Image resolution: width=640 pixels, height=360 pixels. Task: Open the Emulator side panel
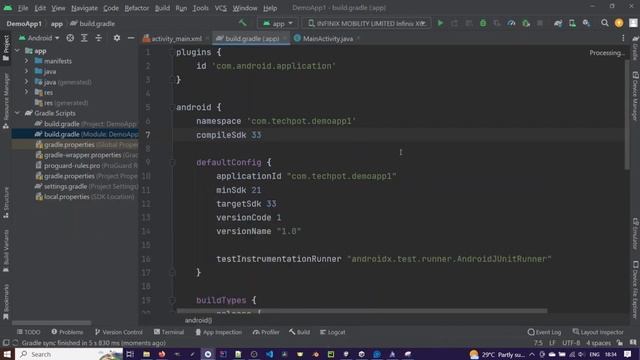635,234
